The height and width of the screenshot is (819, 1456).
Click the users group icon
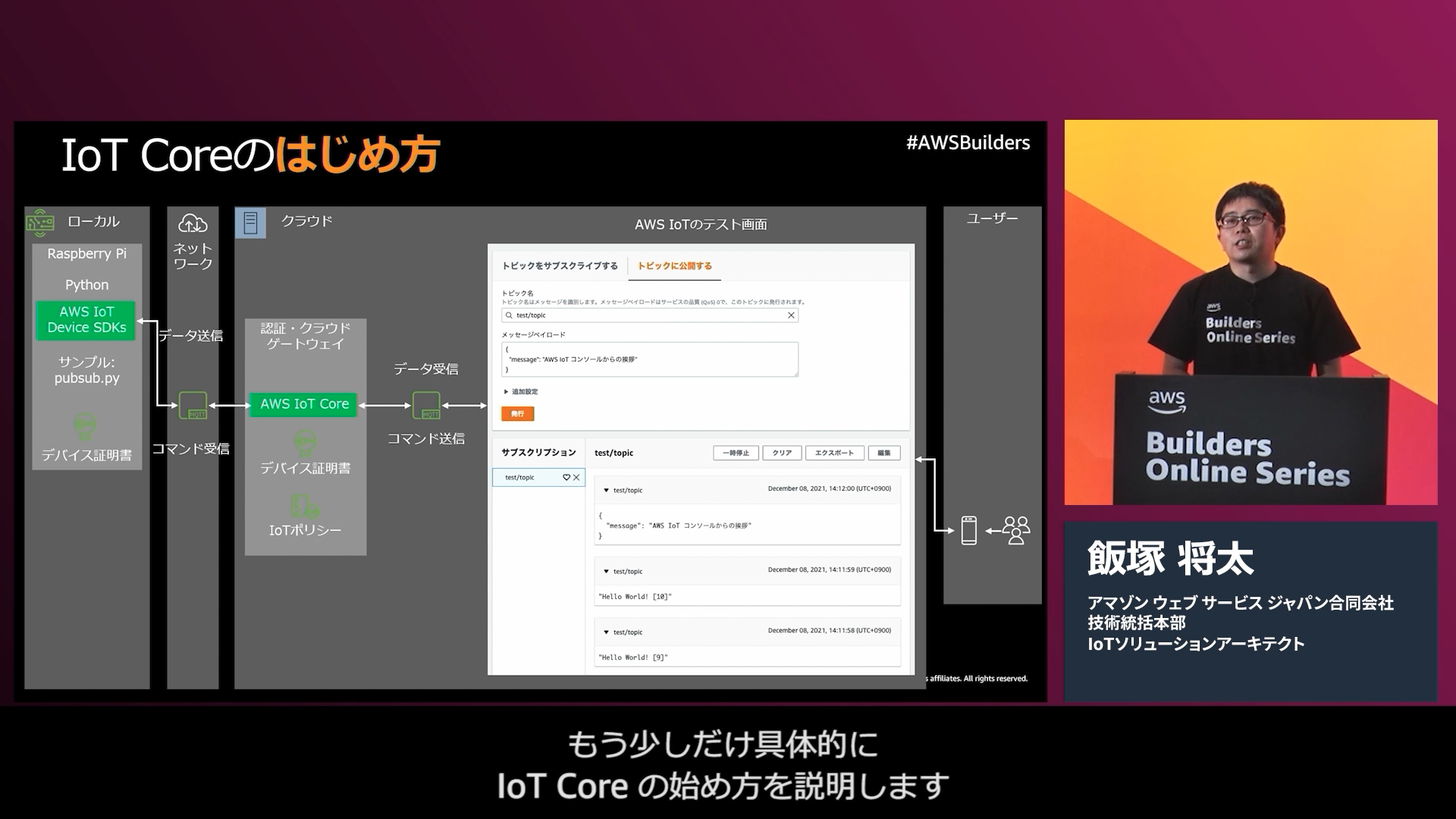1015,530
